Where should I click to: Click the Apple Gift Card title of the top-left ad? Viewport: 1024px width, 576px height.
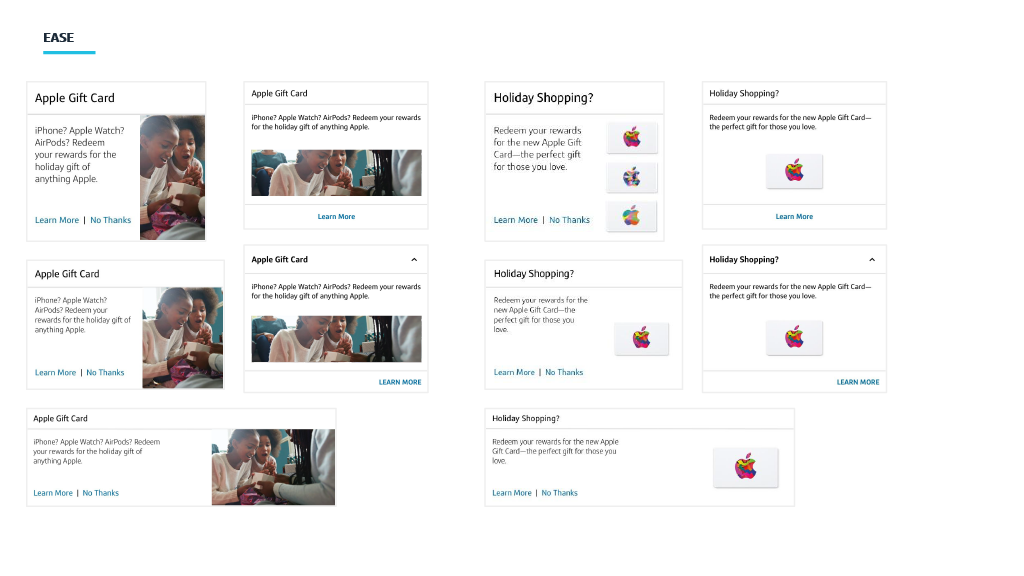(75, 98)
